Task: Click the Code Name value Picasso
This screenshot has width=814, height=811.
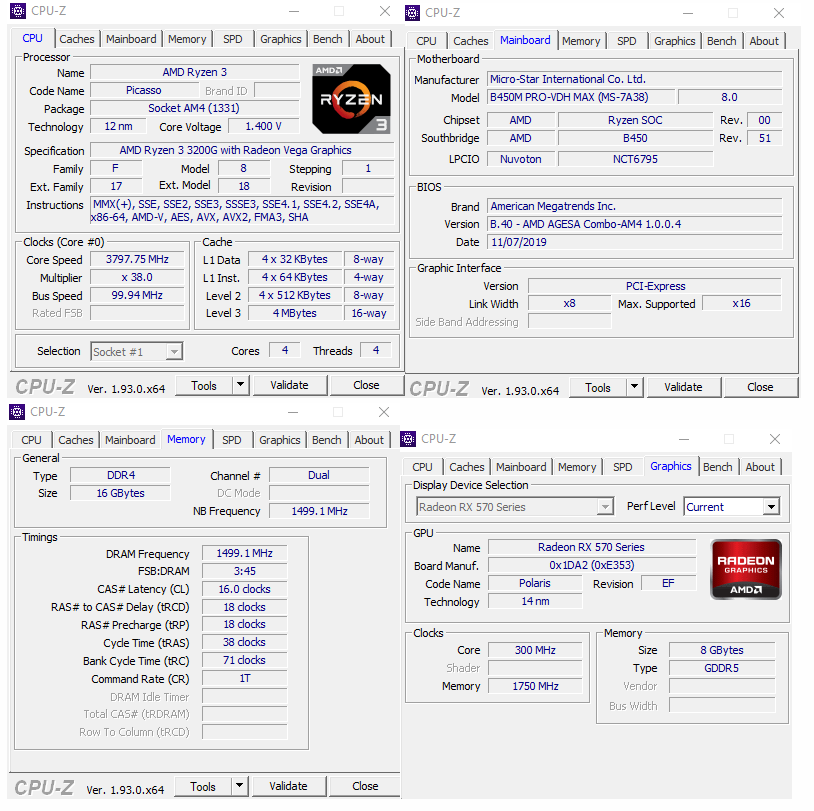Action: click(x=143, y=90)
